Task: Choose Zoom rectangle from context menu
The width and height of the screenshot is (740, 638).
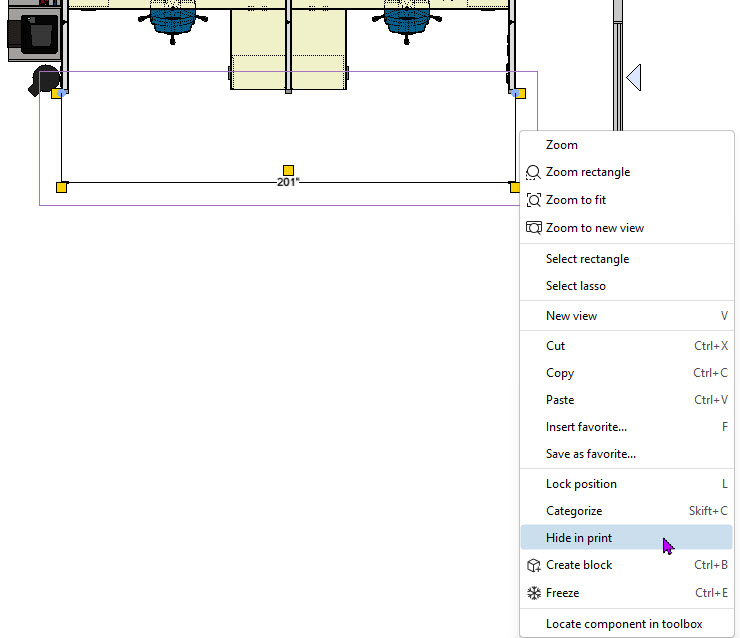Action: pyautogui.click(x=626, y=172)
